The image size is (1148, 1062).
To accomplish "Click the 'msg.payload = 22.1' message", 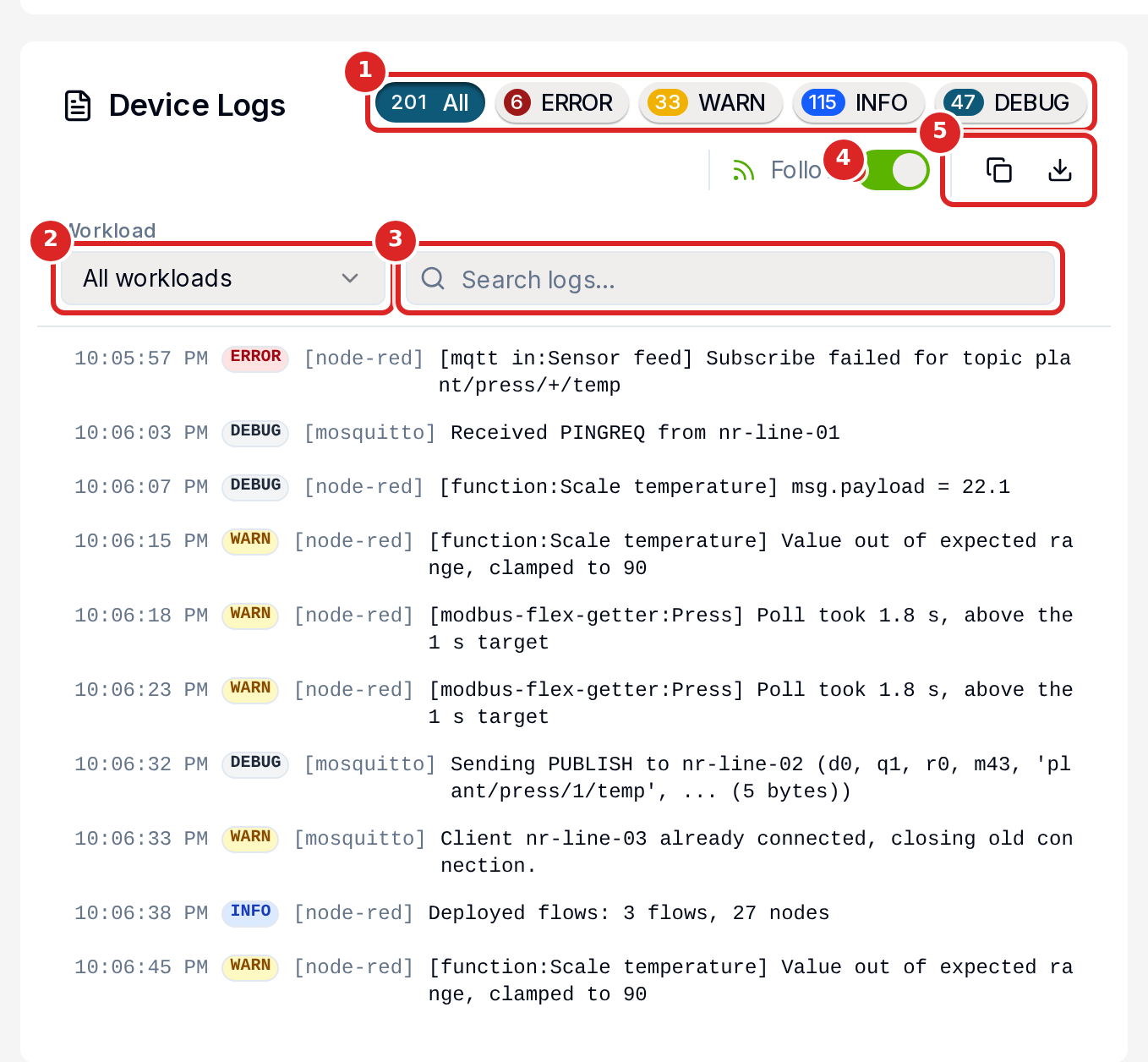I will (724, 487).
